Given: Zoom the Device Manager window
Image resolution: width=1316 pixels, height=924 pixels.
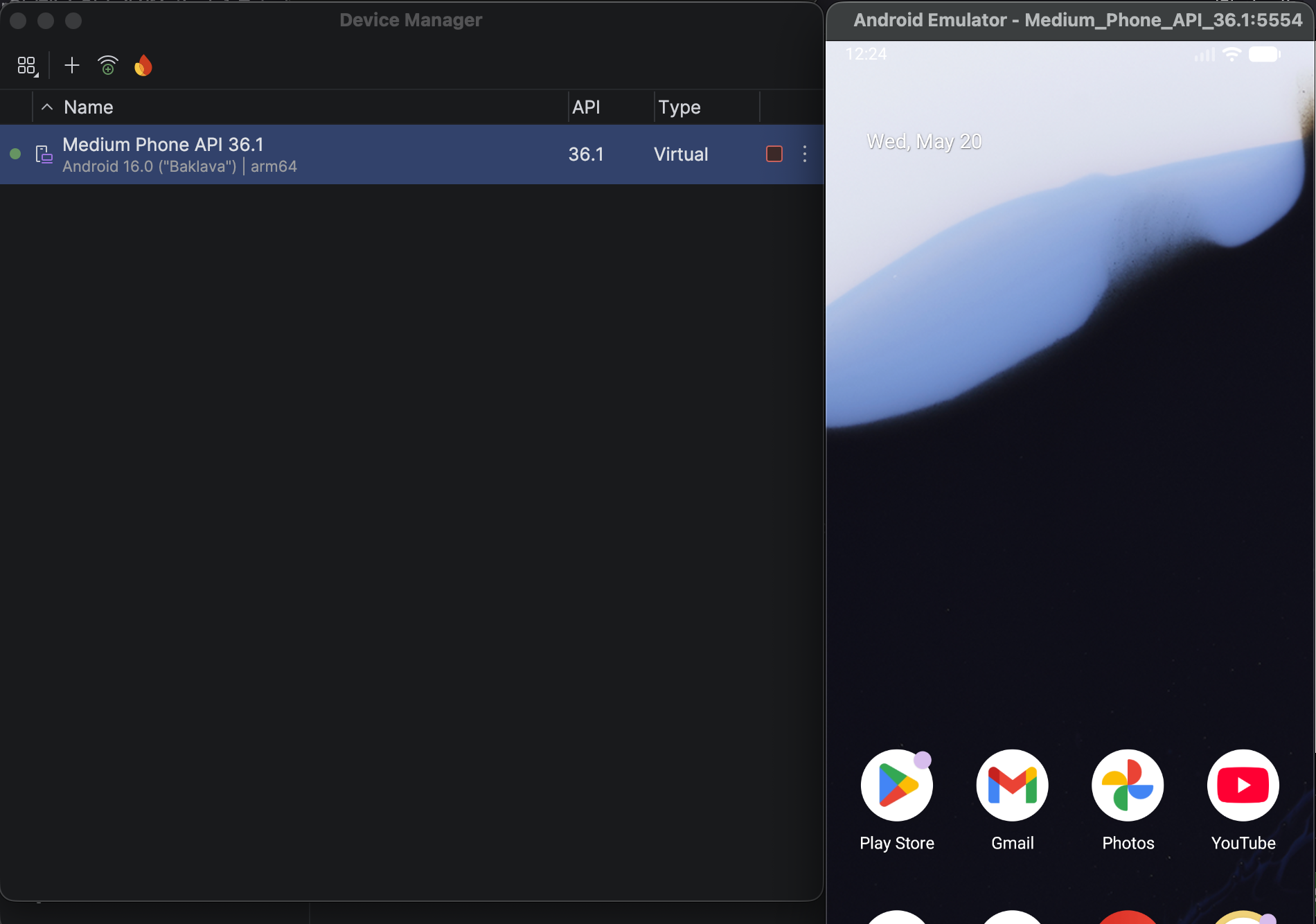Looking at the screenshot, I should coord(73,21).
